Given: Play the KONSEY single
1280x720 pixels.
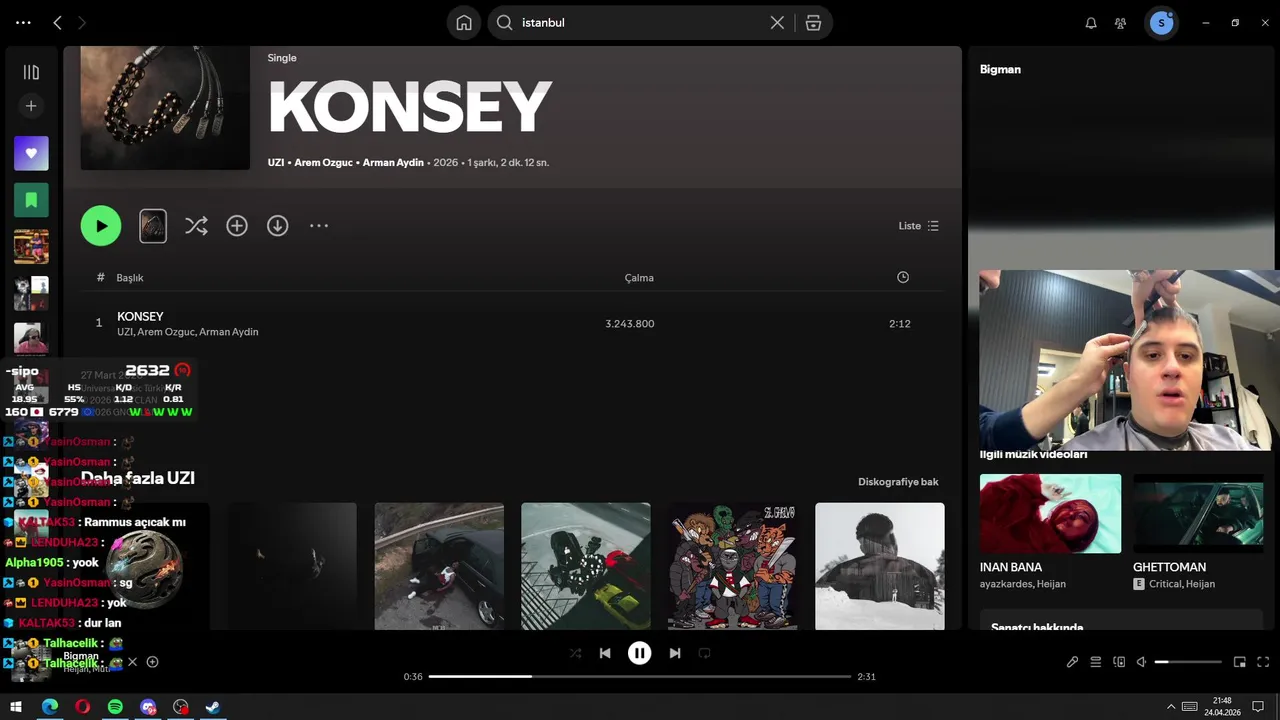Looking at the screenshot, I should point(101,226).
